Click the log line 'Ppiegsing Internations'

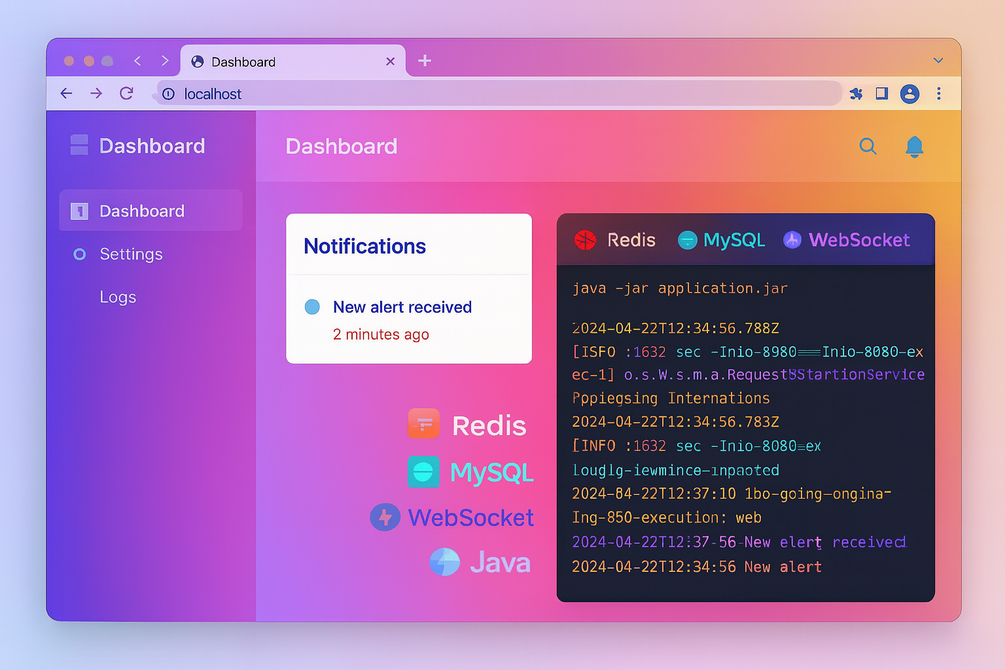click(671, 398)
